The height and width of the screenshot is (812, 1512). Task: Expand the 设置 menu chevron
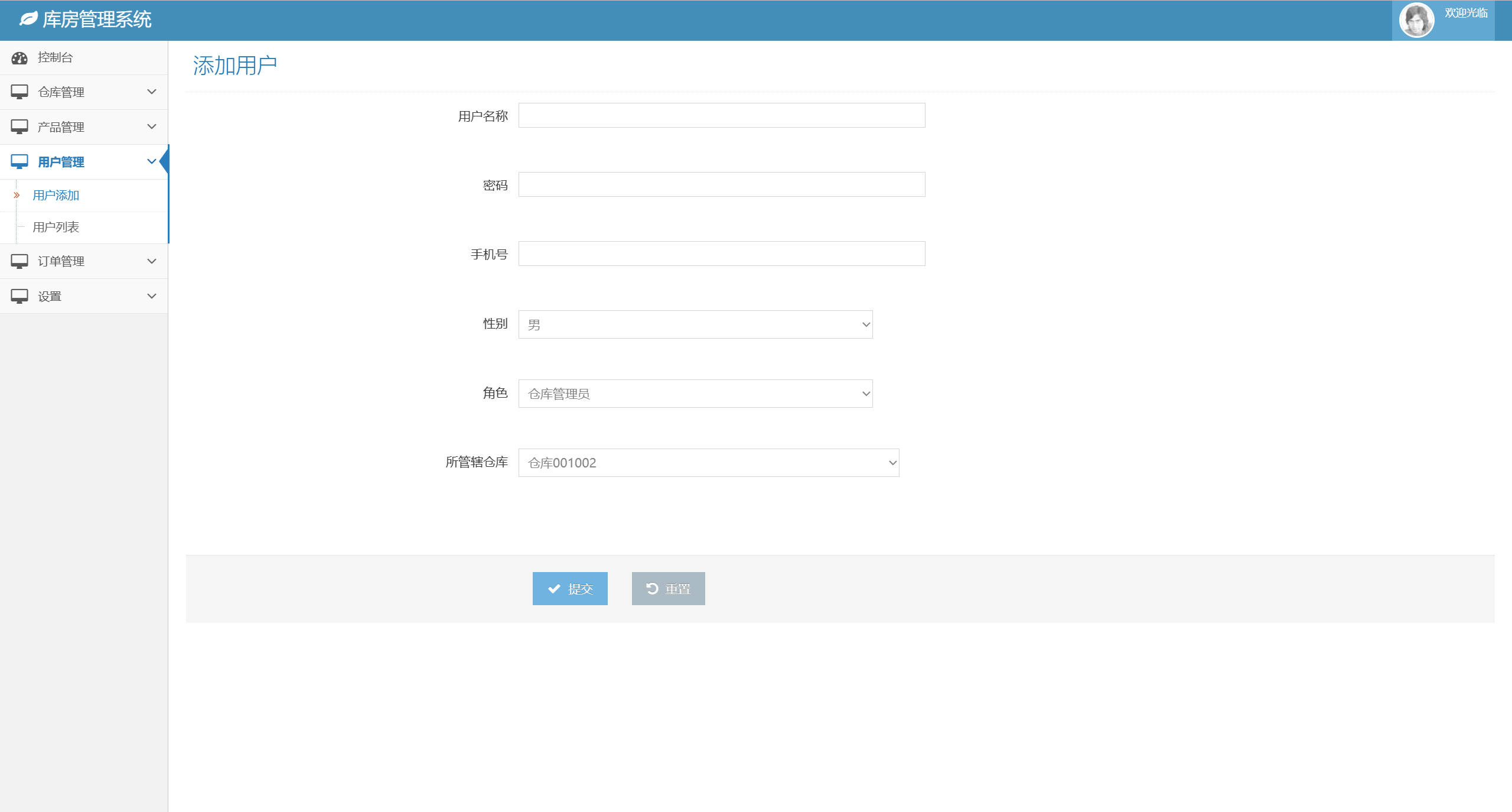click(152, 296)
